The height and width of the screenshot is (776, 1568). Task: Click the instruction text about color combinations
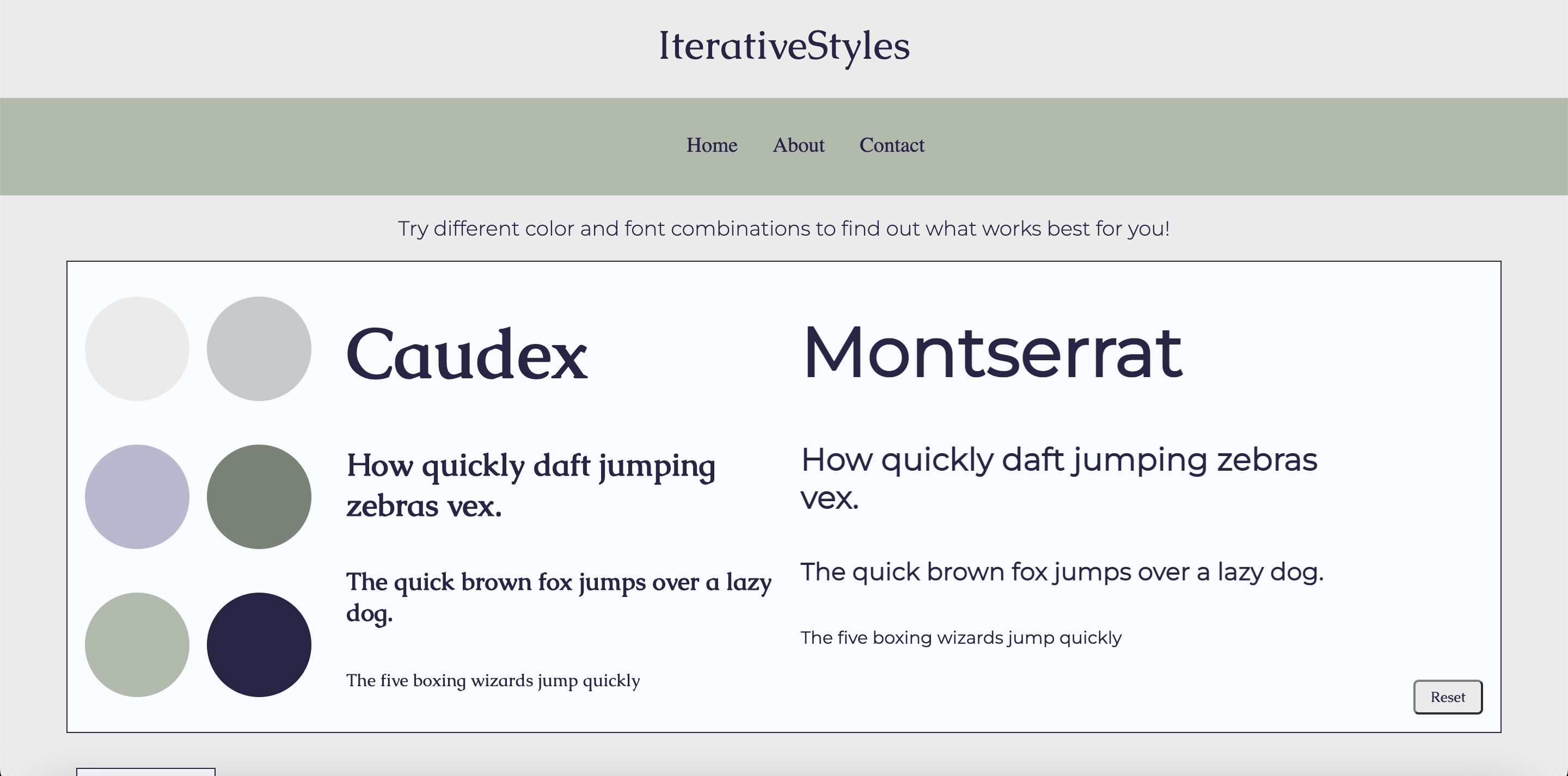[784, 229]
